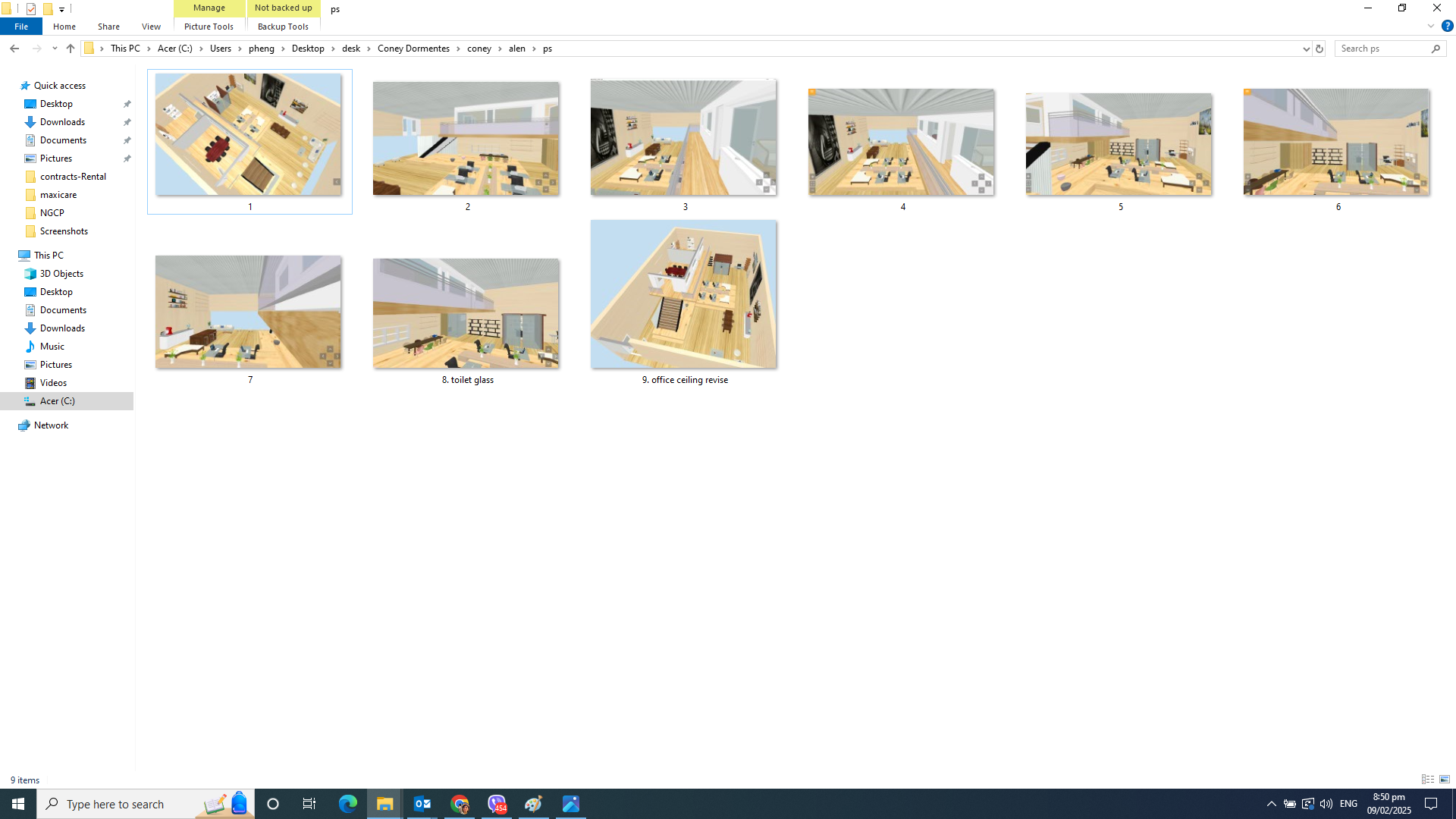Click the Refresh icon in the address bar
Image resolution: width=1456 pixels, height=819 pixels.
tap(1319, 48)
